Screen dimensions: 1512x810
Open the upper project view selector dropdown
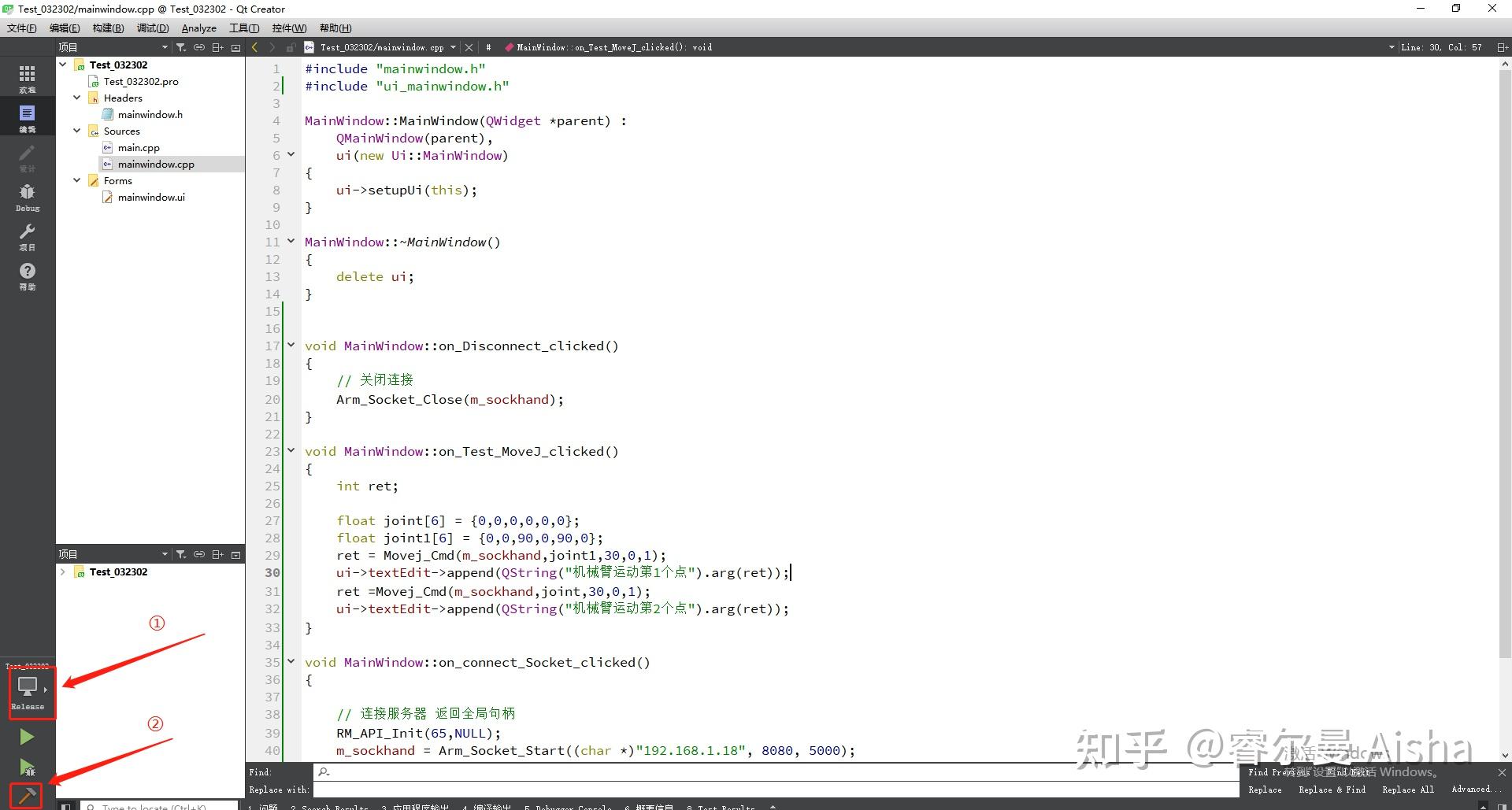(x=165, y=47)
